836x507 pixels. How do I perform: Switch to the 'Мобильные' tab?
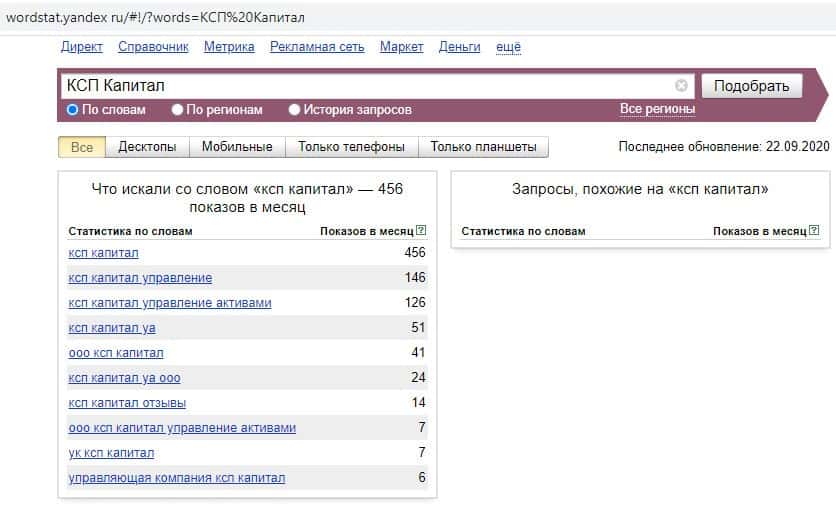pyautogui.click(x=237, y=147)
